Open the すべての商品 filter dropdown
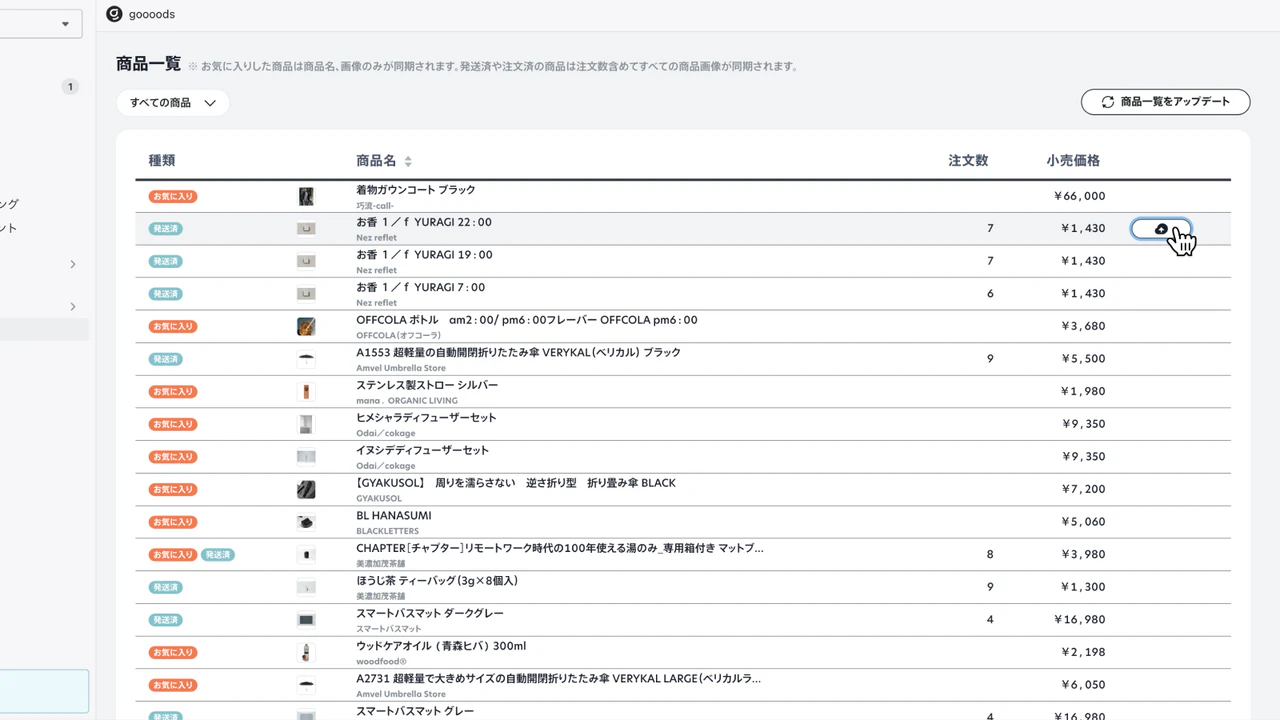This screenshot has height=720, width=1280. coord(173,103)
